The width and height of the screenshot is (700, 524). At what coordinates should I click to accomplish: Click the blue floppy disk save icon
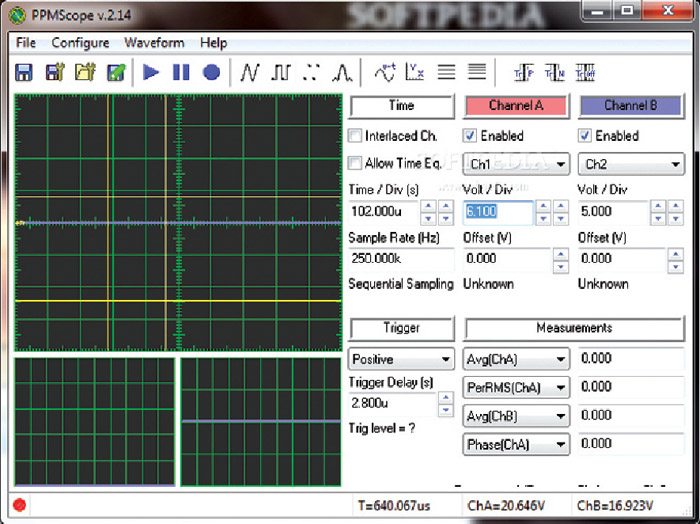(x=24, y=72)
